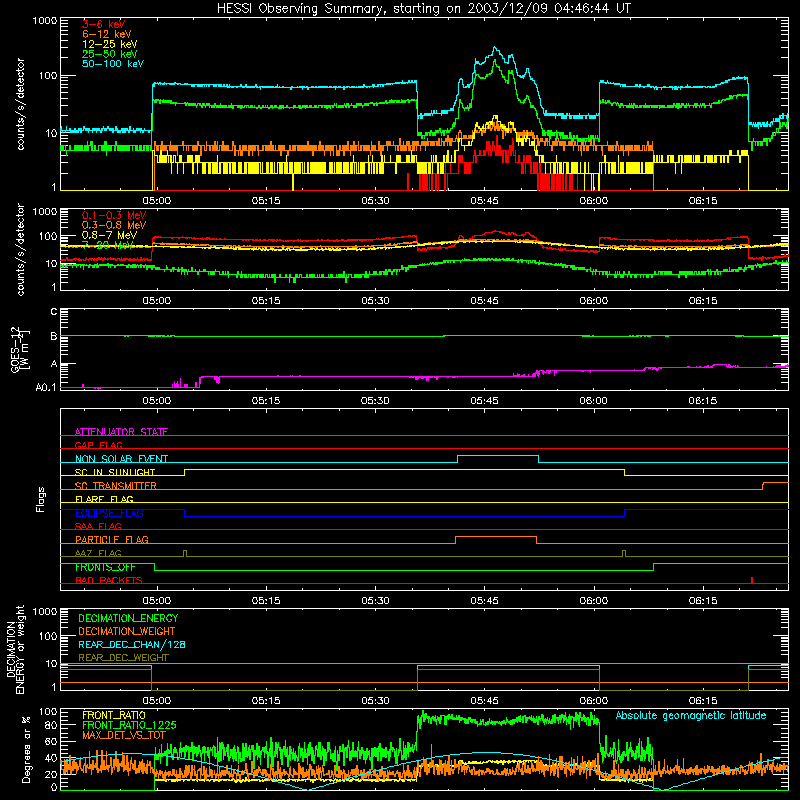Click the ECLIPSE_FLAG label
This screenshot has width=800, height=800.
[x=109, y=513]
